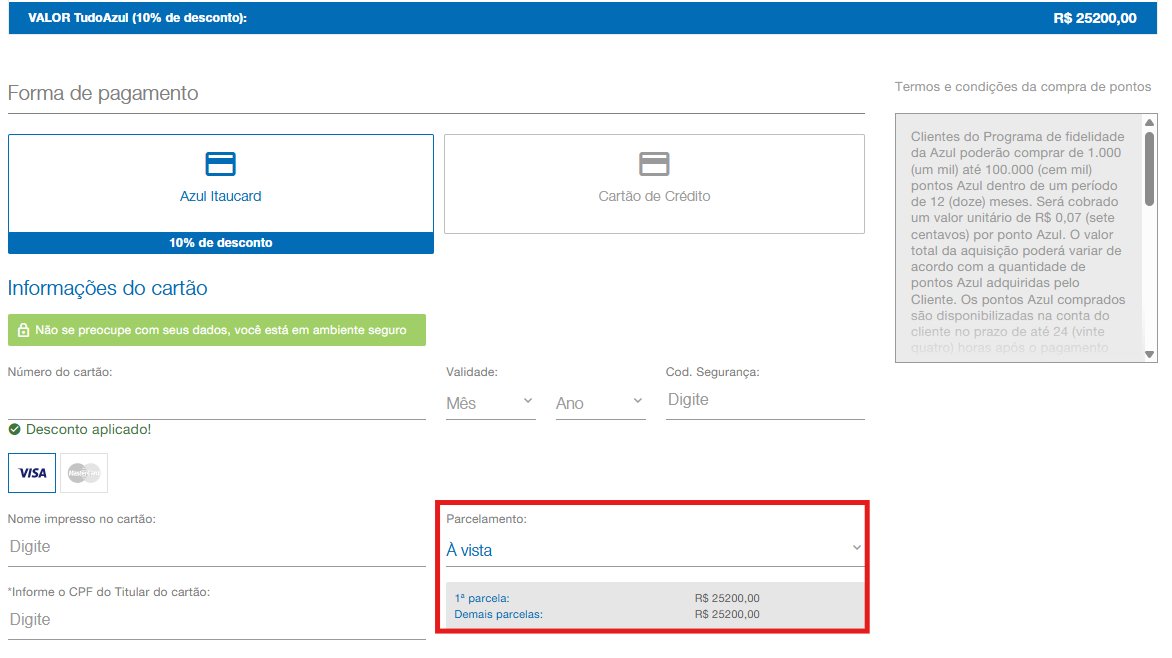
Task: Click the terms box scroll-down arrow
Action: pyautogui.click(x=1150, y=354)
